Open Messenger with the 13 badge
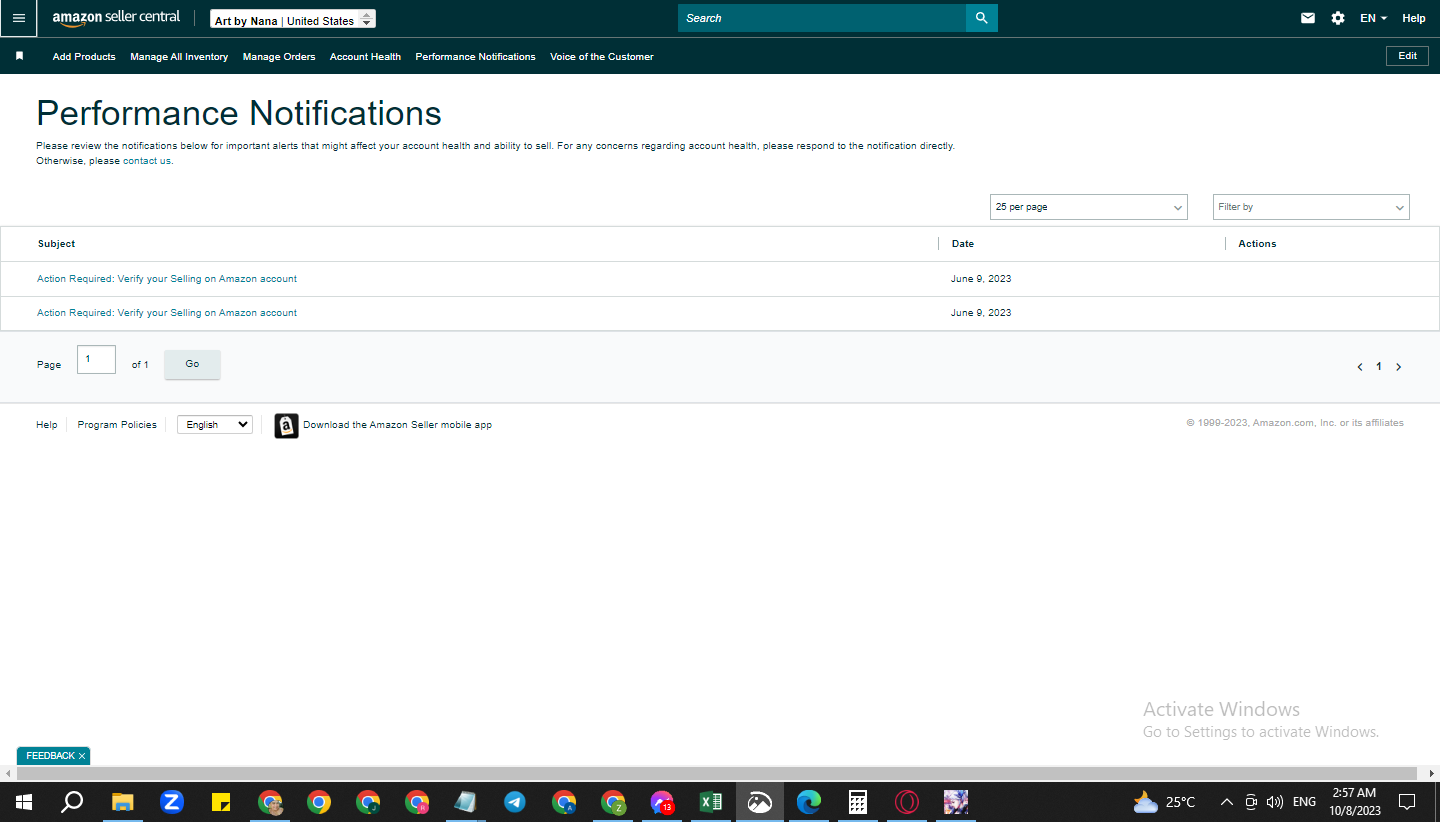1440x822 pixels. [x=662, y=802]
